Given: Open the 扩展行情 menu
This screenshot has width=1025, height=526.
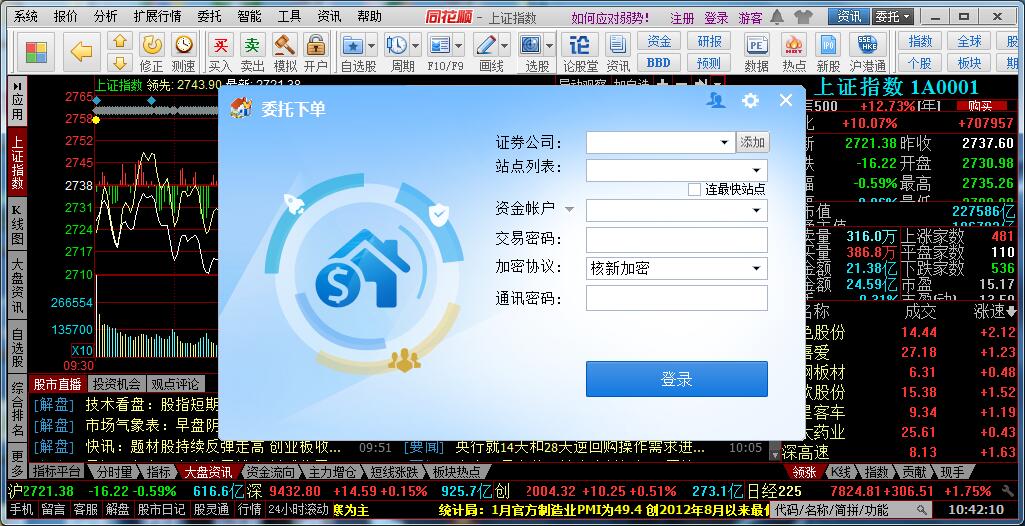Looking at the screenshot, I should tap(158, 17).
